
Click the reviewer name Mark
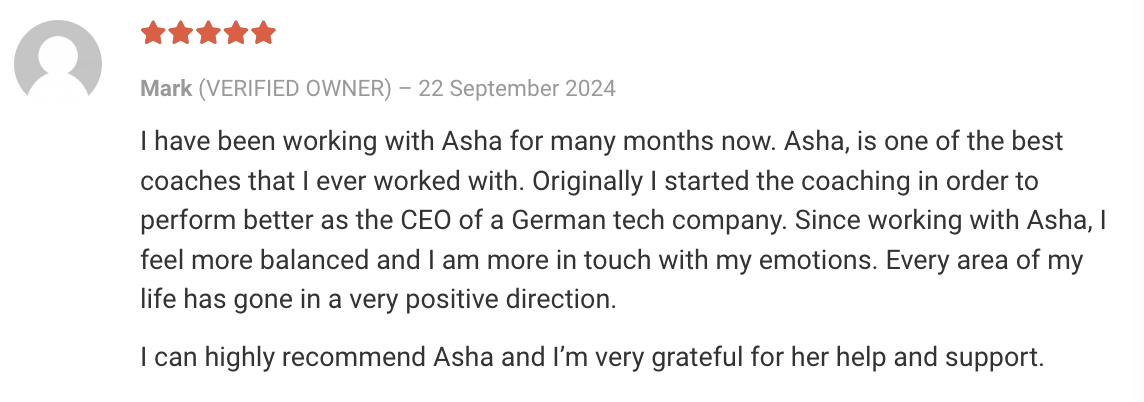166,89
